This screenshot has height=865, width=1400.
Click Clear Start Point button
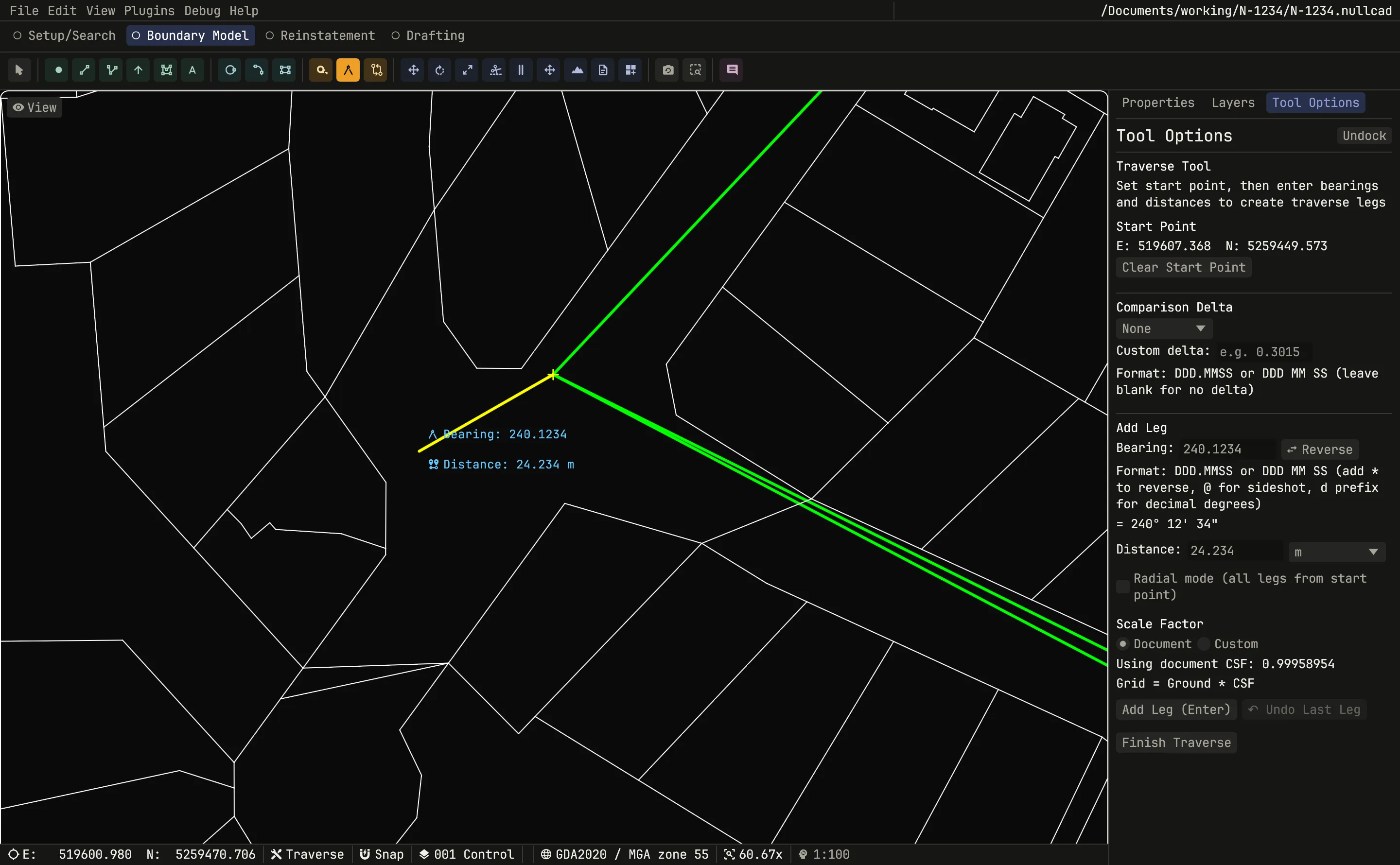pyautogui.click(x=1184, y=267)
